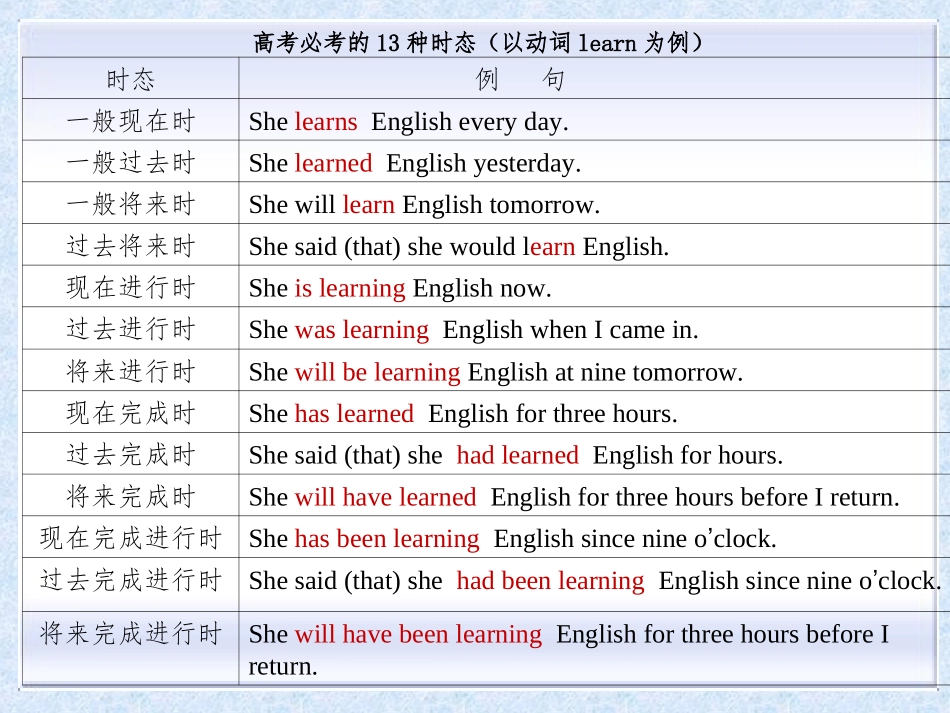Click sentence 'She learns English every day.'

408,122
